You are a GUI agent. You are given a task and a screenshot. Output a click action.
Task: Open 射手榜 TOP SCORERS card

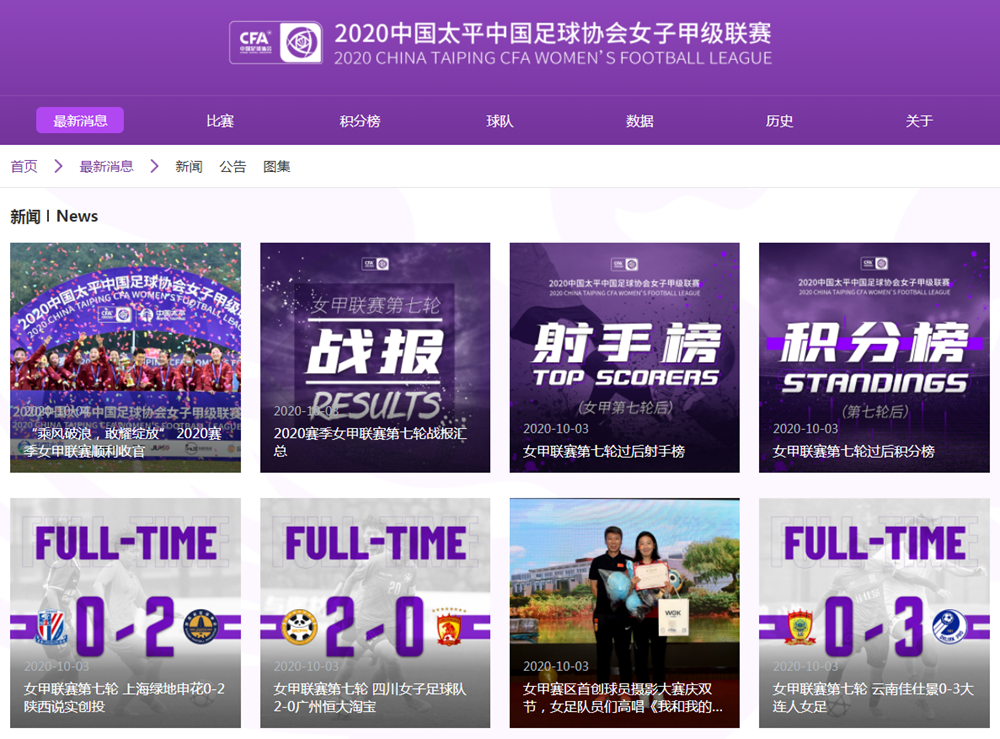624,358
